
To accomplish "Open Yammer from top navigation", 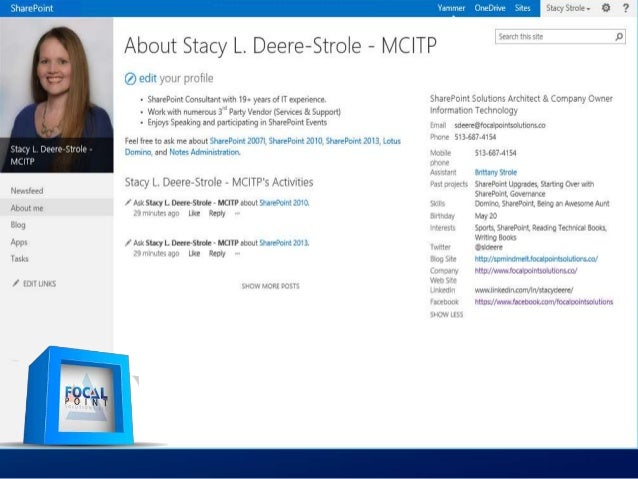I will pos(451,8).
